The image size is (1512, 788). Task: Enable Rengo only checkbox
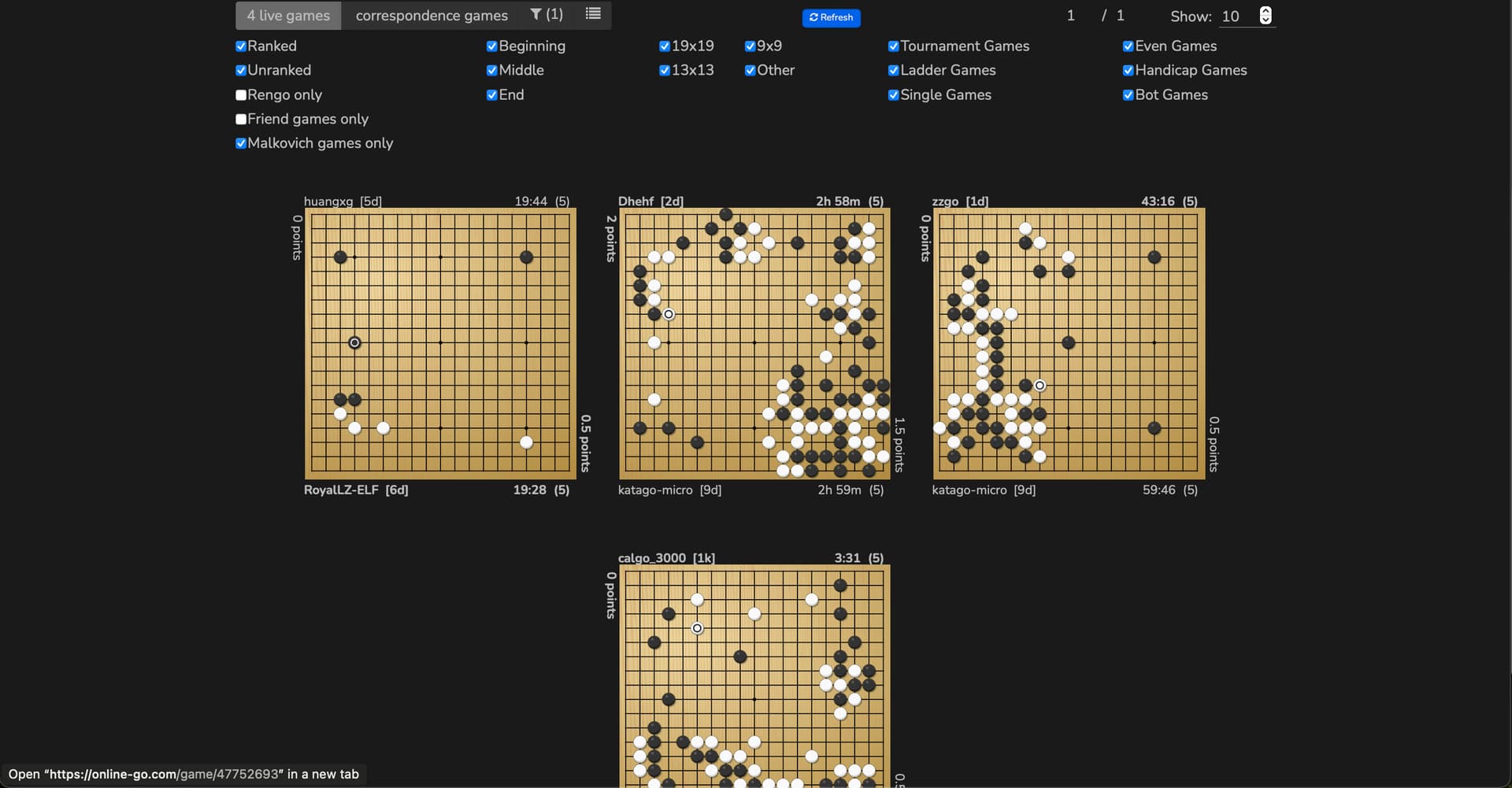point(241,95)
